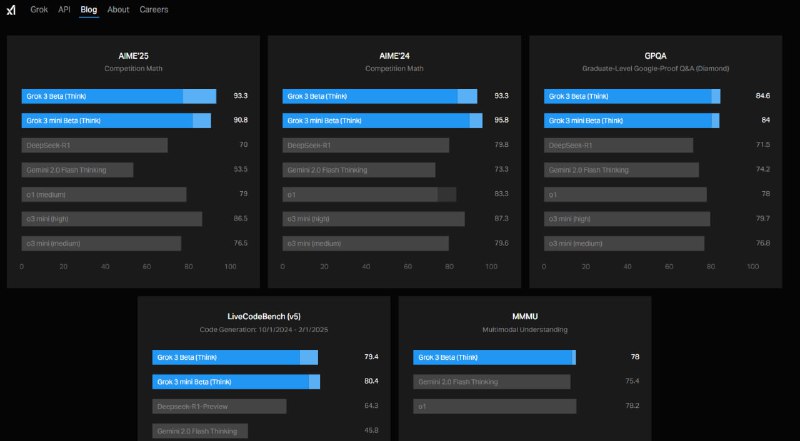Select Grok 3 mini Beta bar in AIME'24
The width and height of the screenshot is (800, 441).
pyautogui.click(x=383, y=121)
